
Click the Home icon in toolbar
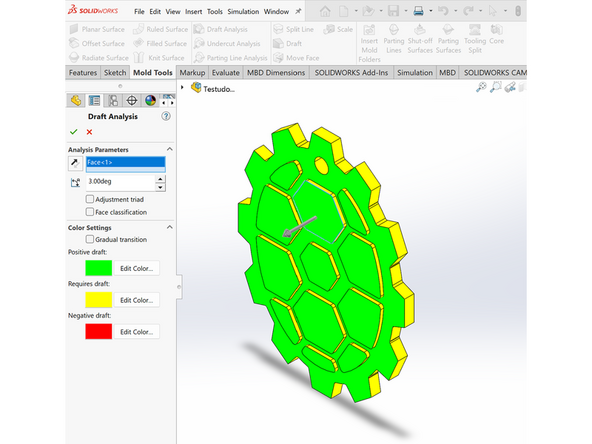pos(325,11)
